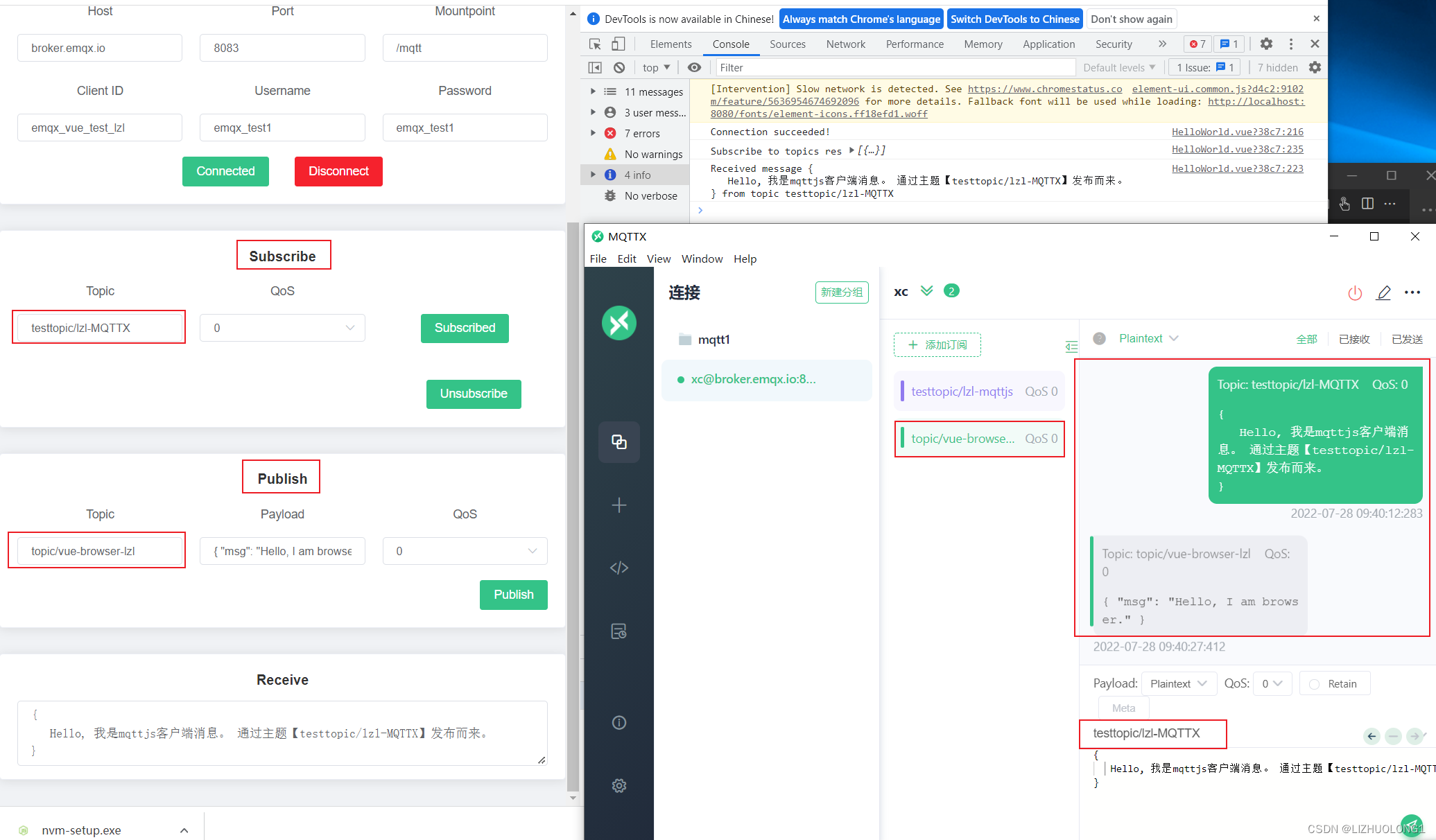Expand the connection details chevron next to xc

point(926,290)
